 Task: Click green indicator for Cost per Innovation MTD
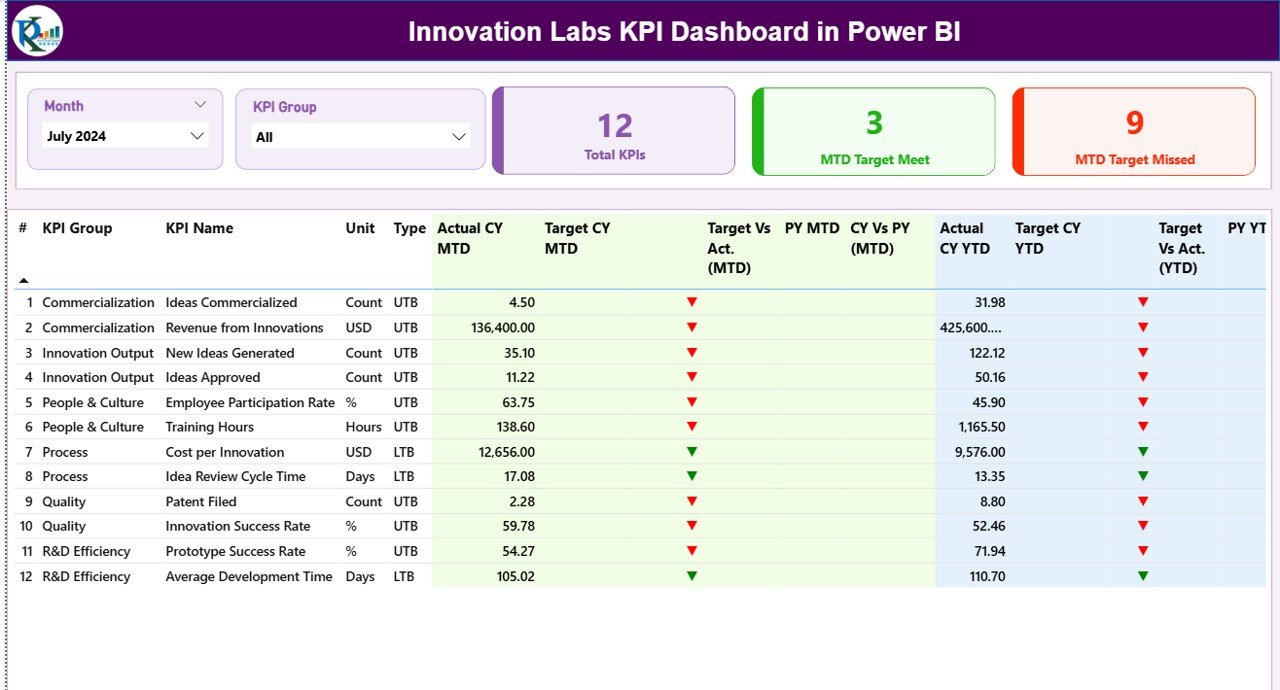691,451
